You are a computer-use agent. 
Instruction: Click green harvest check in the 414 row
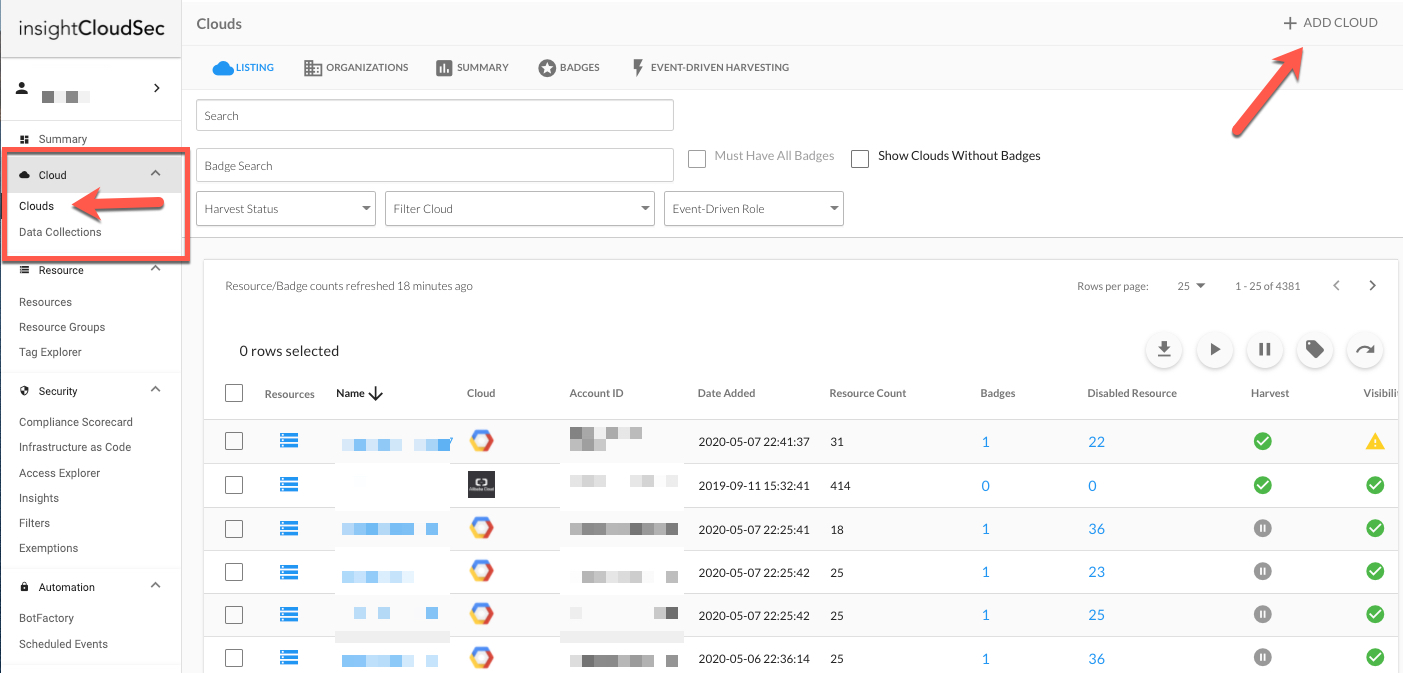(x=1263, y=485)
